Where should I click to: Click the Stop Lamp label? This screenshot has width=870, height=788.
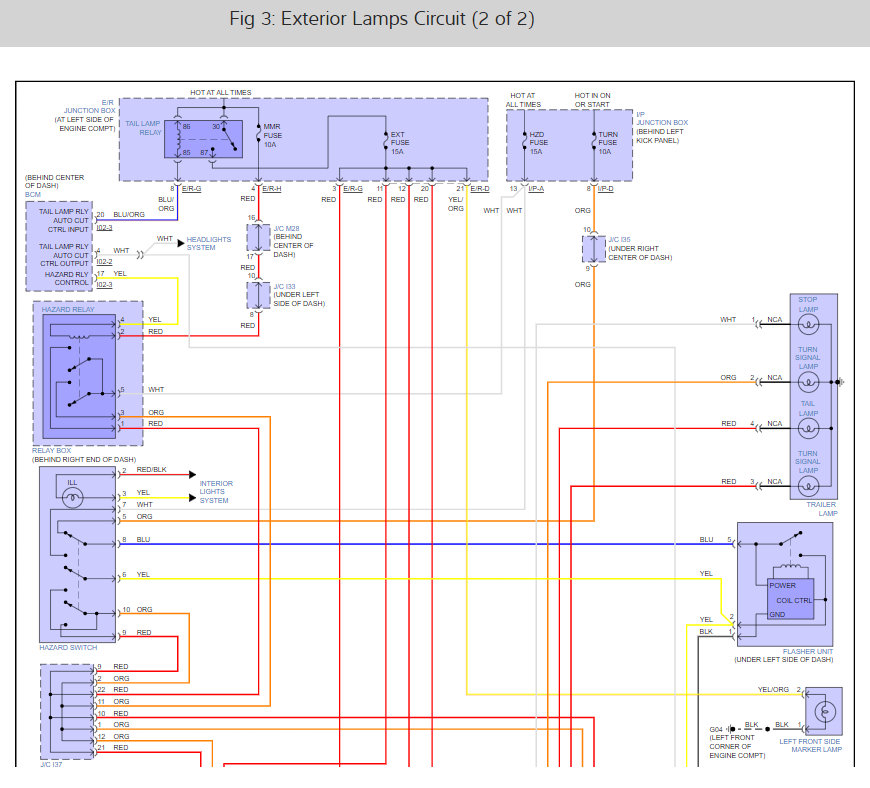click(808, 304)
